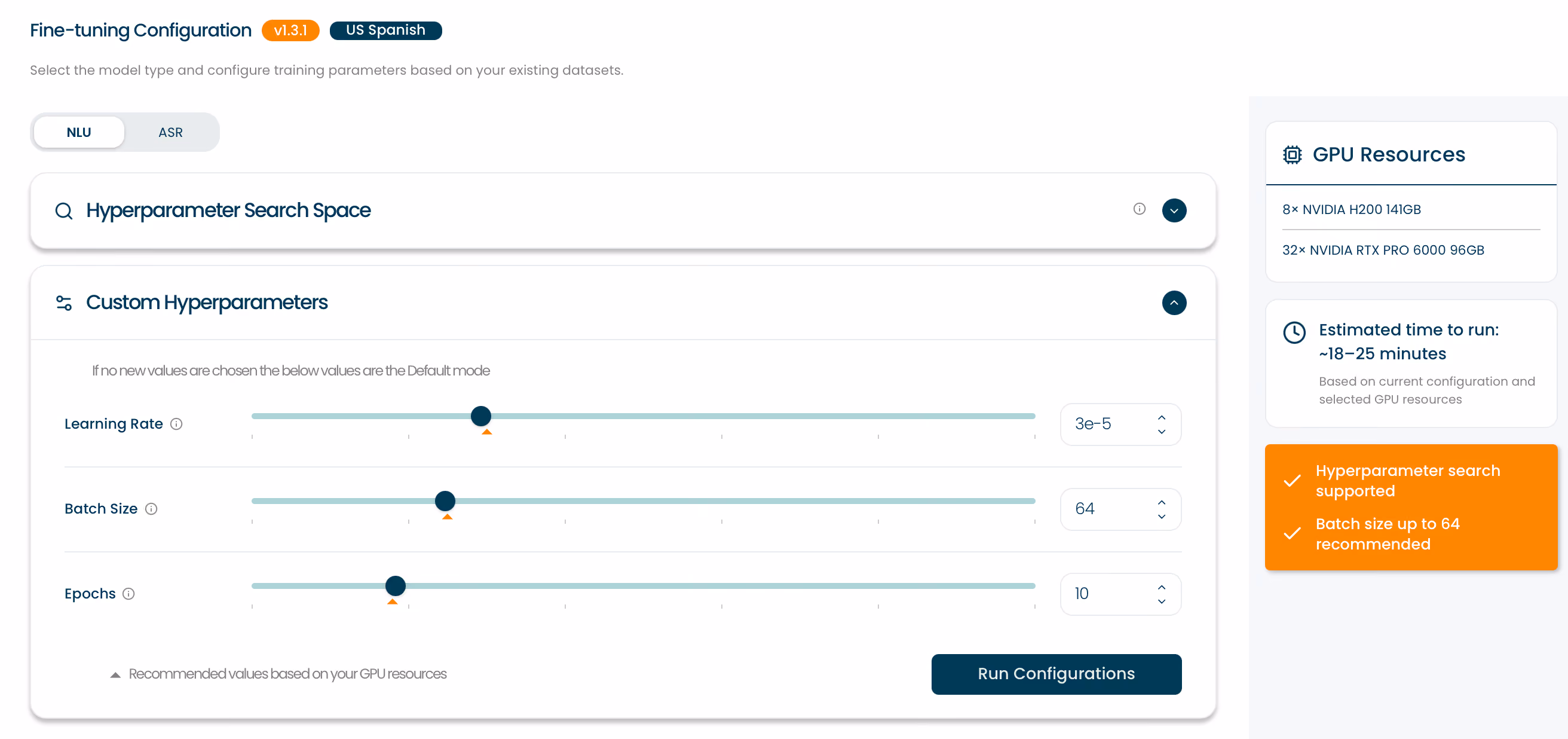Screen dimensions: 1568x739
Task: Click the 32× NVIDIA RTX PRO 6000 entry
Action: 1383,250
